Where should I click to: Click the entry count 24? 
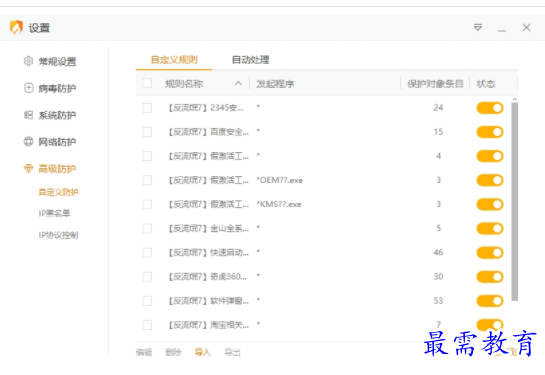[438, 108]
